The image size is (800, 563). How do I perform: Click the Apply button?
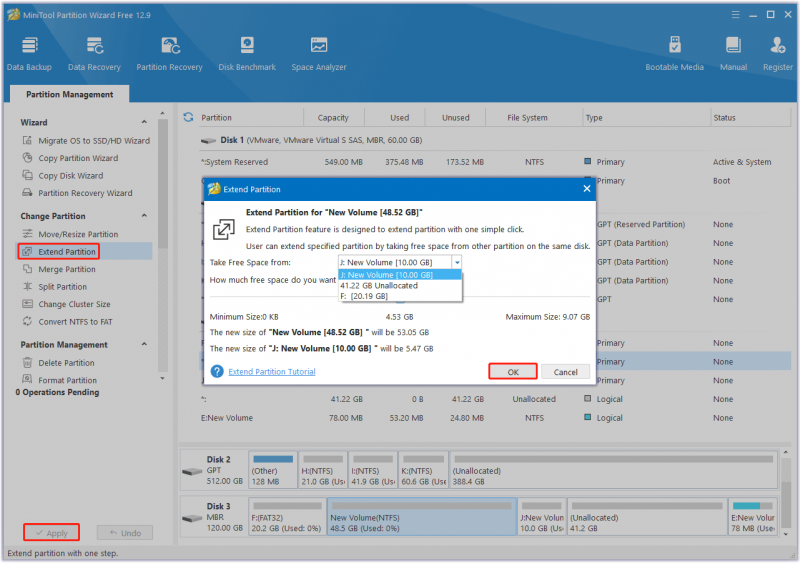52,533
